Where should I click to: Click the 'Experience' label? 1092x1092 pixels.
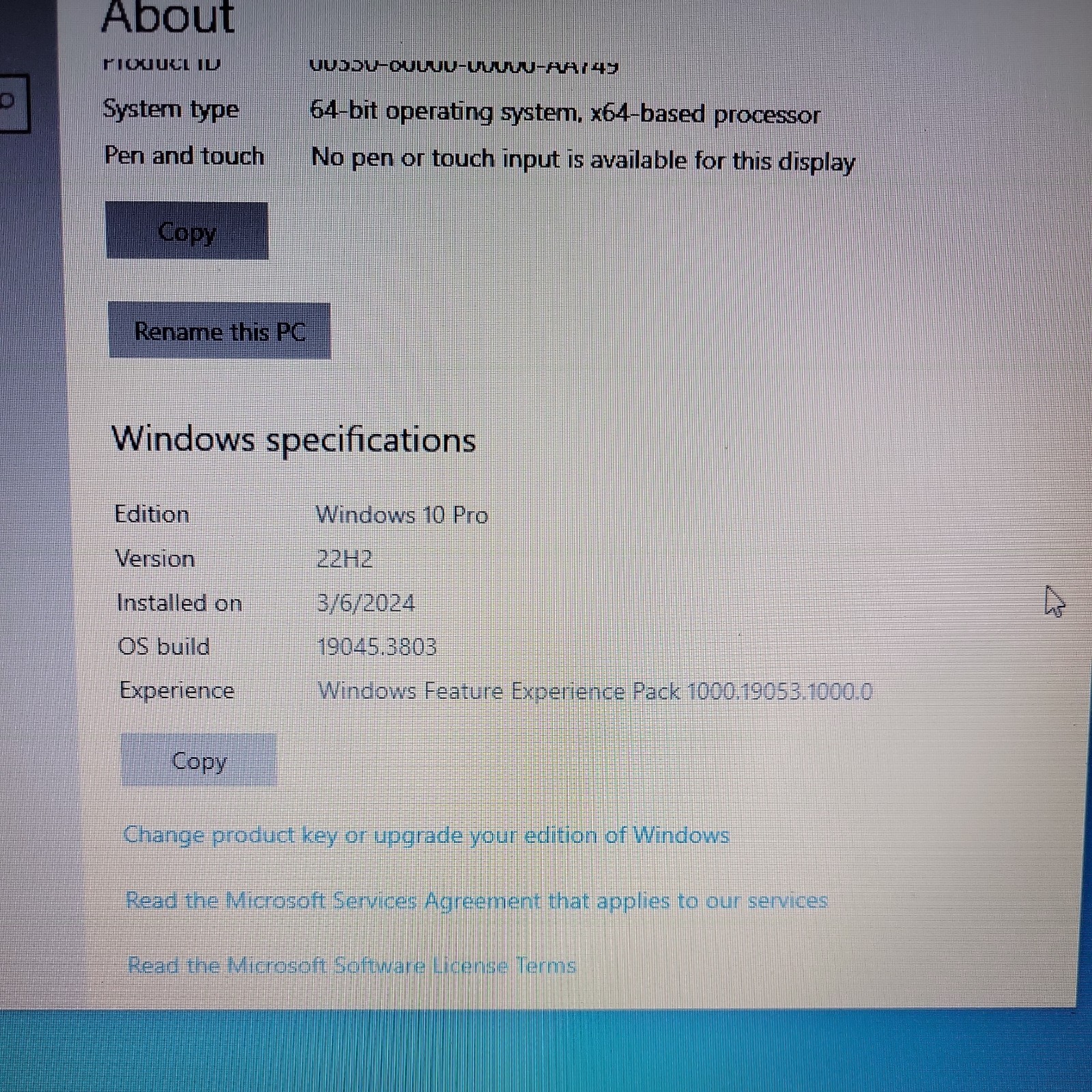pyautogui.click(x=177, y=691)
